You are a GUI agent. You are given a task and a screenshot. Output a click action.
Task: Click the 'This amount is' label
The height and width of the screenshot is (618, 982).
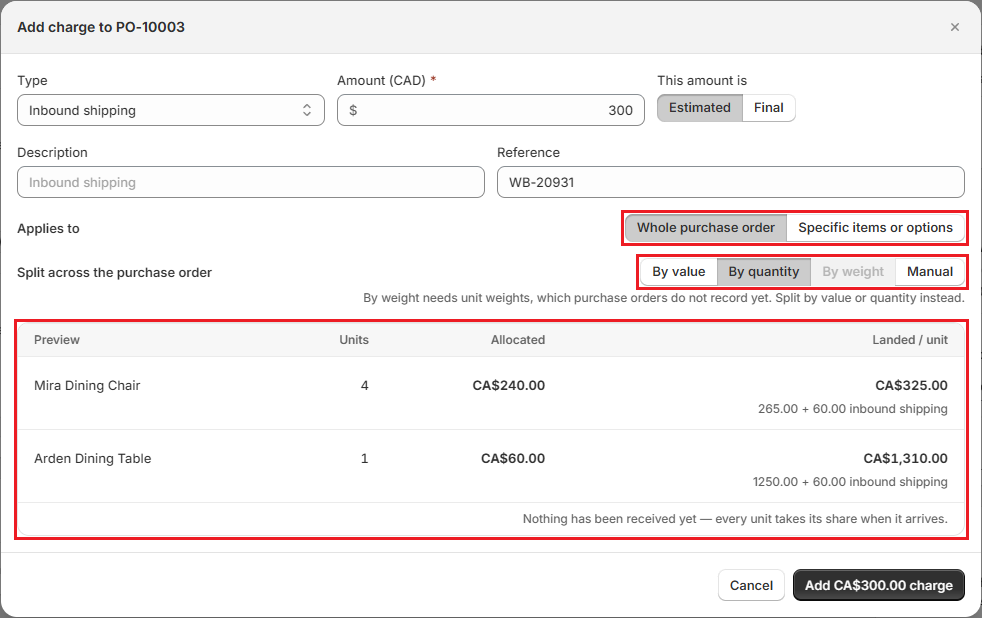(x=702, y=81)
